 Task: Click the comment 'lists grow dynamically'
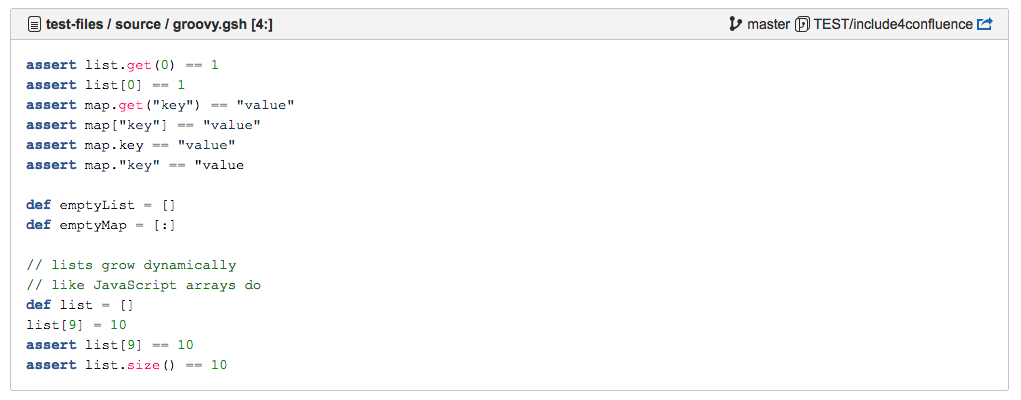131,265
